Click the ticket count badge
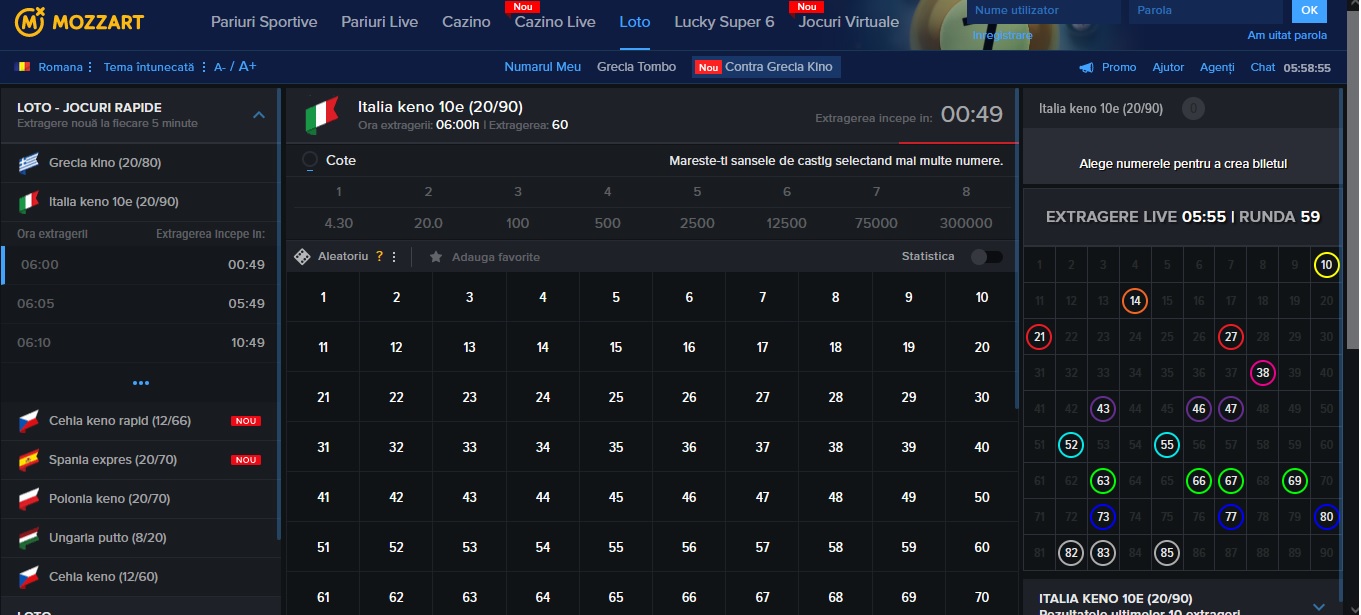The width and height of the screenshot is (1361, 615). (1193, 109)
